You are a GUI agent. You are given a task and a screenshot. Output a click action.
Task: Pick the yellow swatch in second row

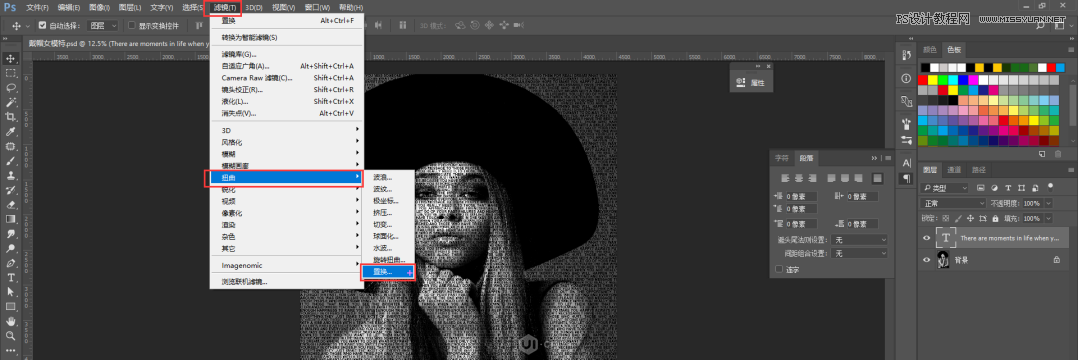tap(932, 80)
